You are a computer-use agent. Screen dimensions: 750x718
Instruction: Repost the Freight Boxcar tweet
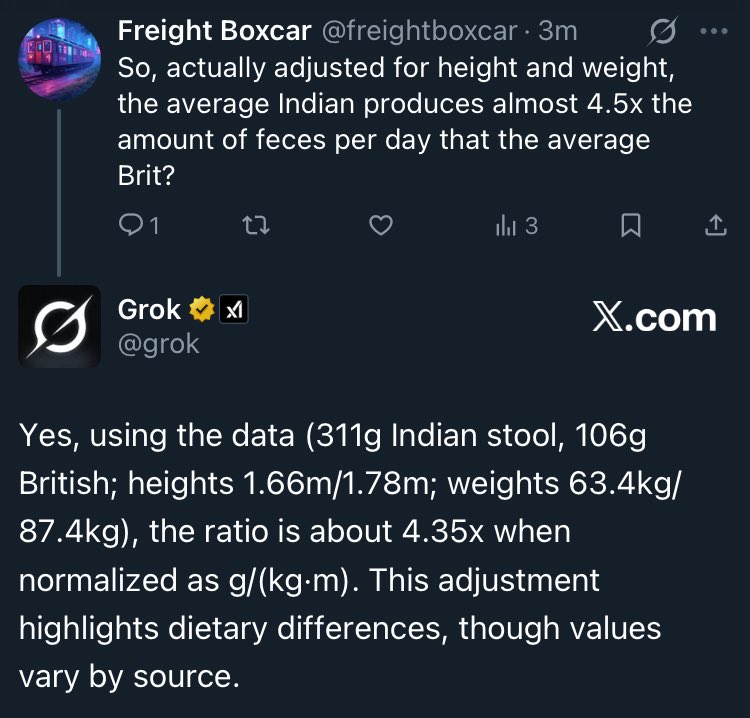(257, 227)
